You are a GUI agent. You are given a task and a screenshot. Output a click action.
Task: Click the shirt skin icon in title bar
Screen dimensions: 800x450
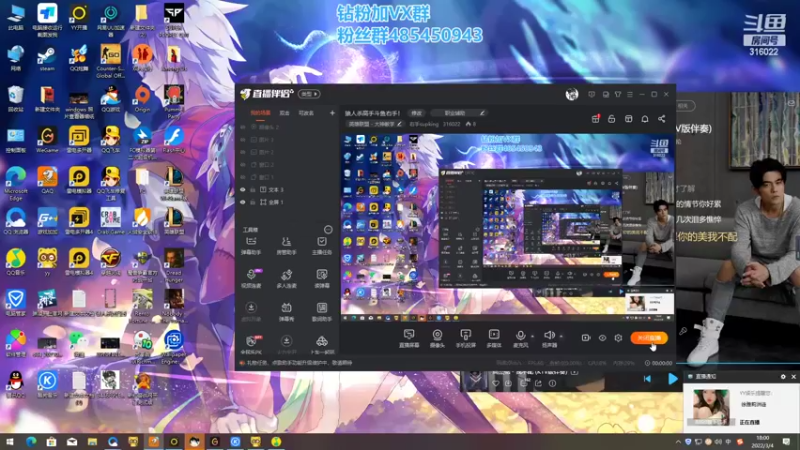pos(618,94)
